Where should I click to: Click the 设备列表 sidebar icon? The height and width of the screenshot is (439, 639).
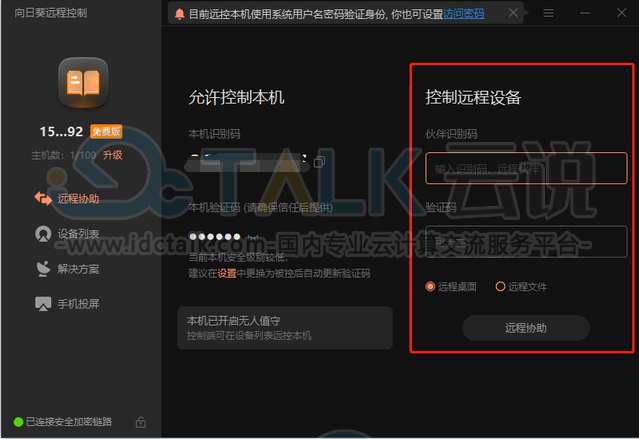[x=43, y=234]
